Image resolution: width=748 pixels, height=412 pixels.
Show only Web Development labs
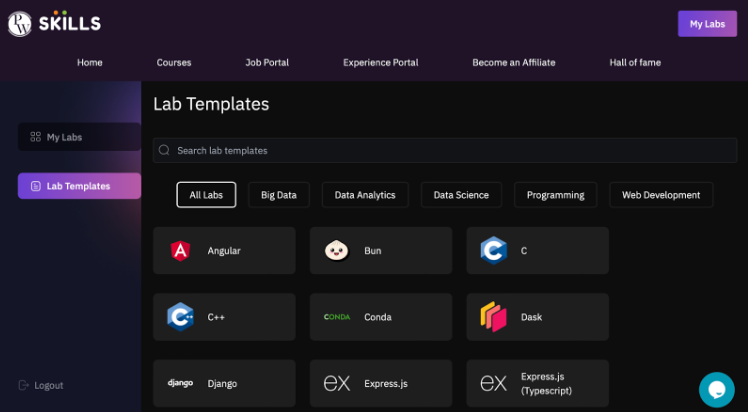[661, 195]
